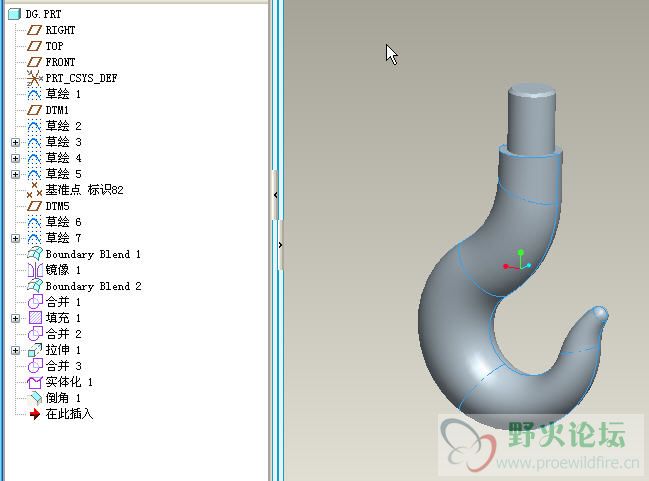Click the red insert-here arrow icon
This screenshot has width=649, height=481.
click(35, 414)
